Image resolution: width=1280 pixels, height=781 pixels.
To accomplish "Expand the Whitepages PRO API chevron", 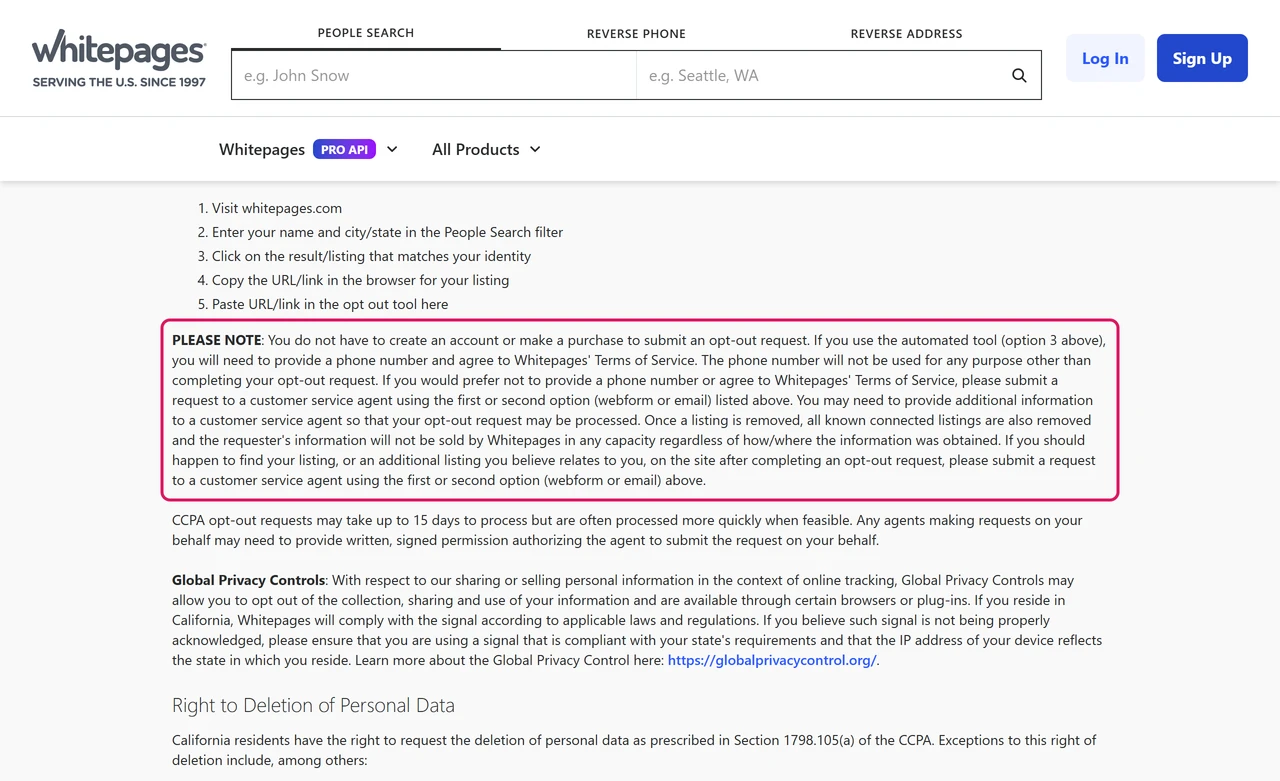I will click(392, 149).
